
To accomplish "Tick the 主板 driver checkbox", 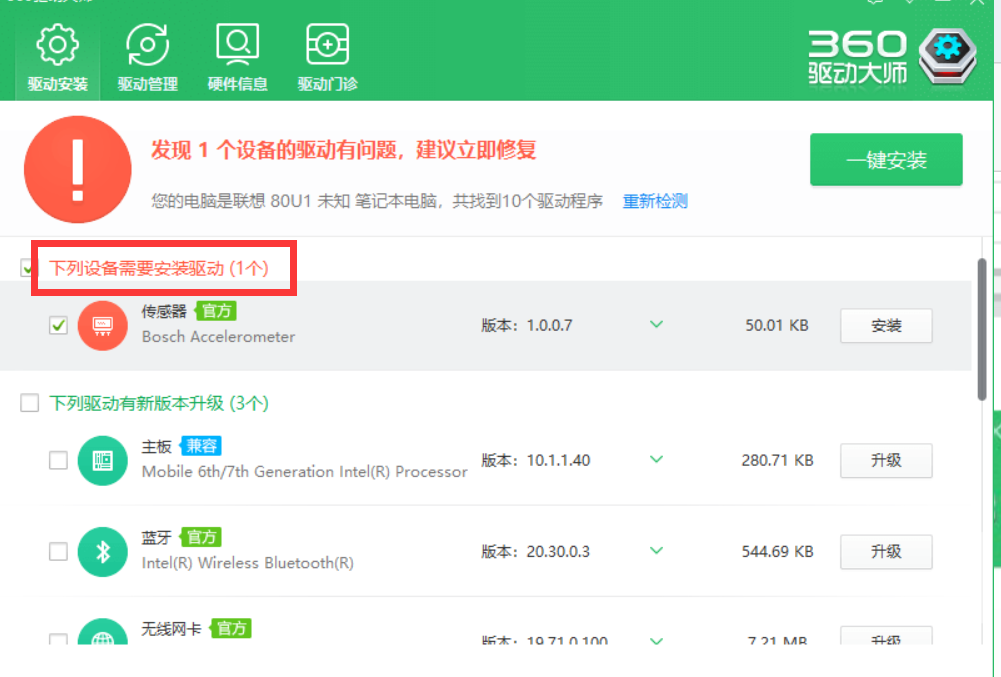I will coord(58,460).
